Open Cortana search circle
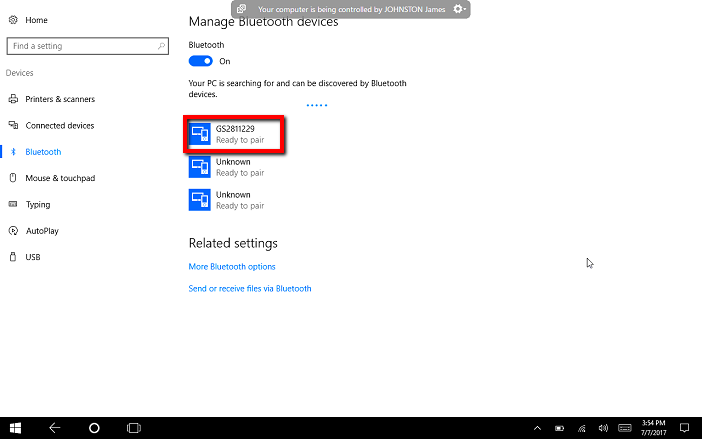This screenshot has width=702, height=439. coord(94,427)
